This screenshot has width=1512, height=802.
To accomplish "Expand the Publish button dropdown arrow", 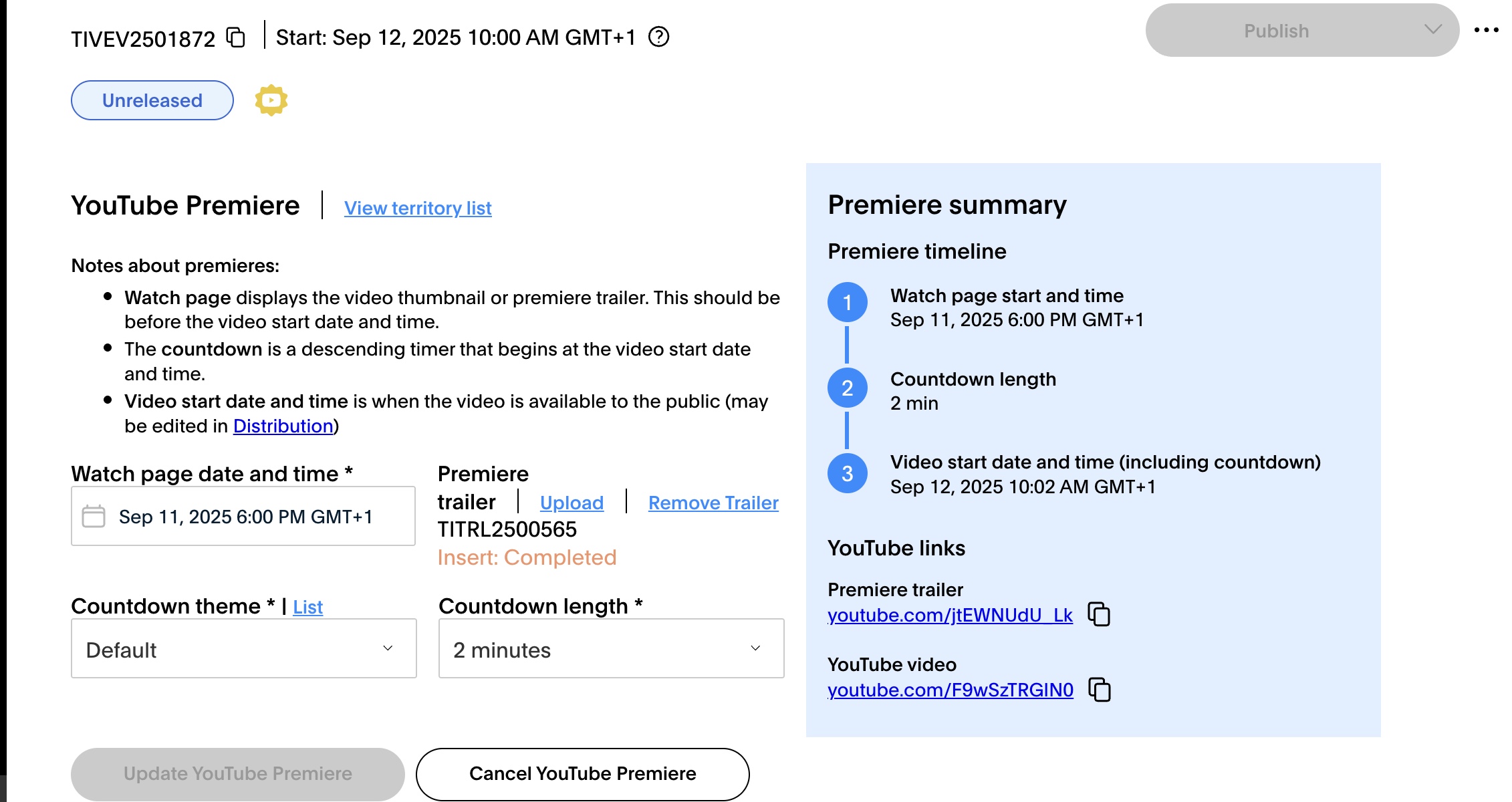I will pos(1432,30).
